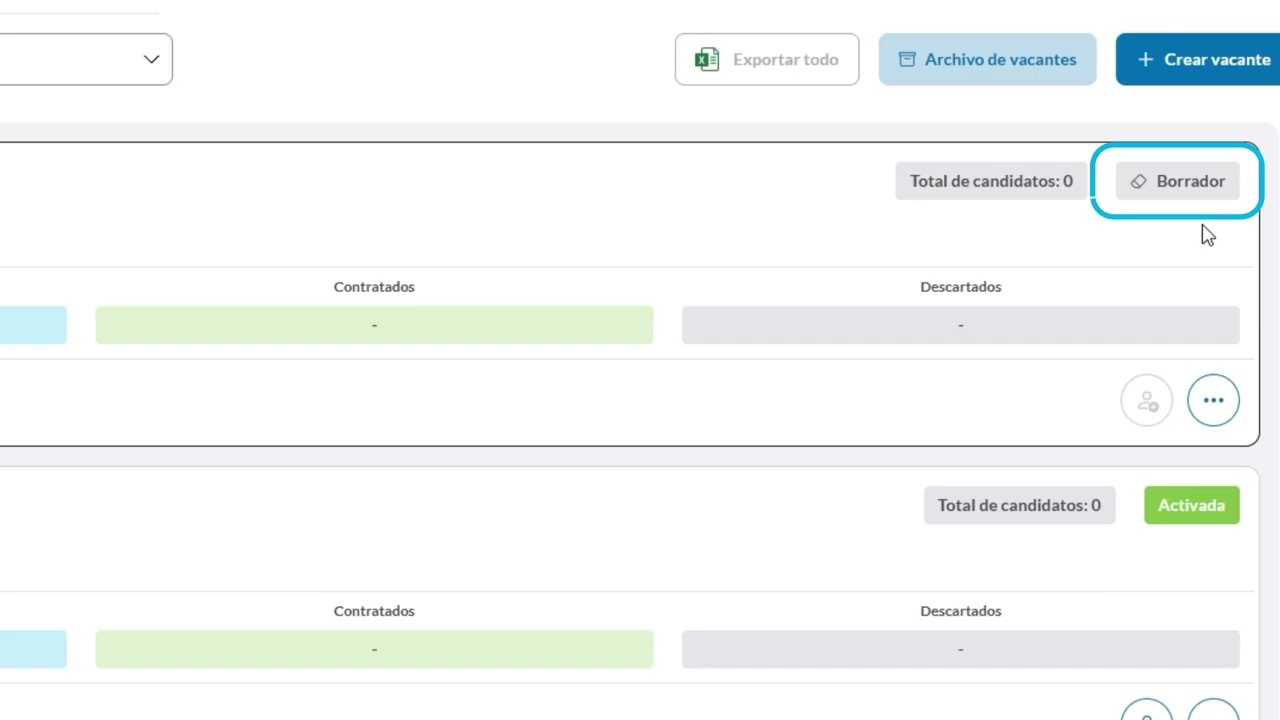The width and height of the screenshot is (1280, 720).
Task: Select Descartados gray bar in Activada vacancy
Action: [960, 649]
